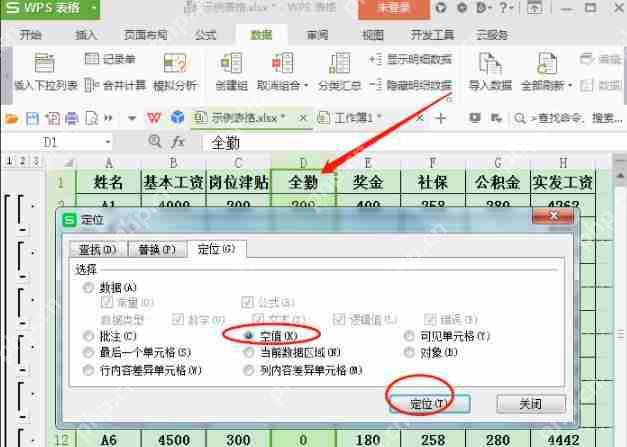627x447 pixels.
Task: Select the 行内容差异单元格(W) radio option
Action: tap(88, 370)
